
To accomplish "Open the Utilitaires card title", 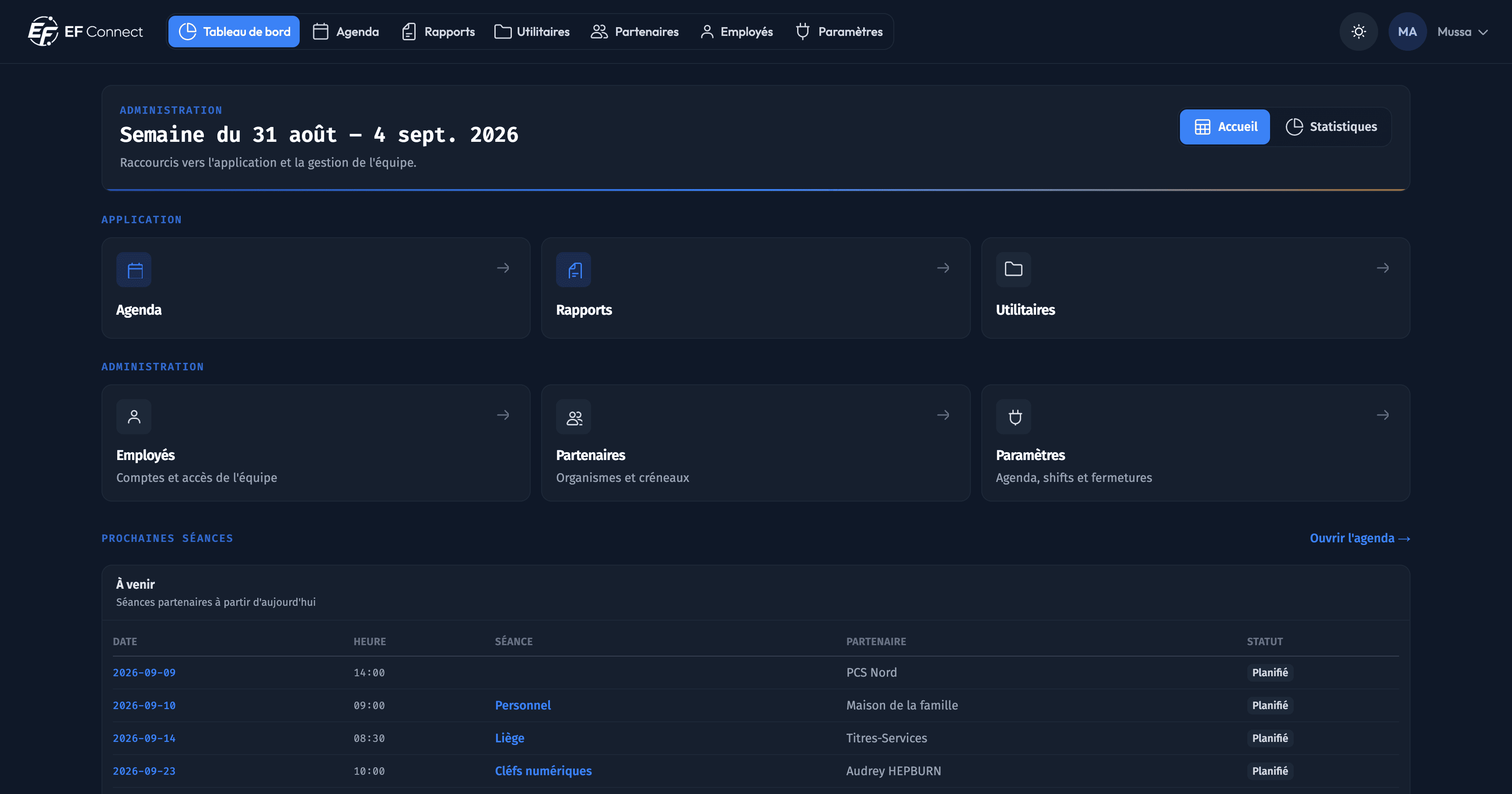I will (x=1025, y=309).
